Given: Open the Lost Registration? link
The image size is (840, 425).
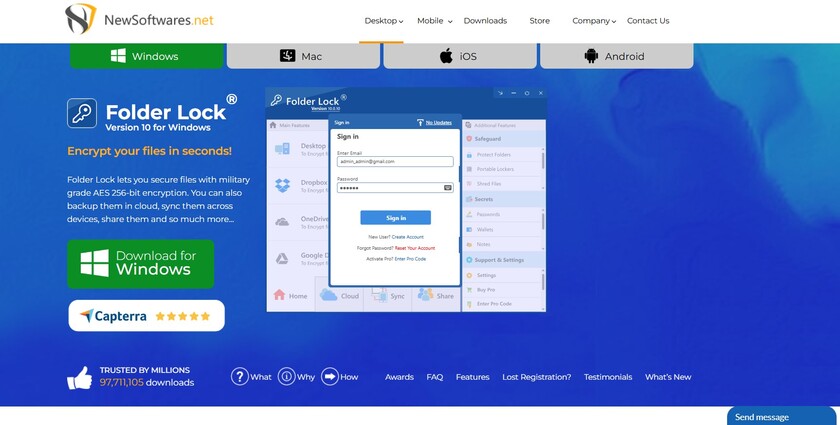Looking at the screenshot, I should pyautogui.click(x=536, y=377).
